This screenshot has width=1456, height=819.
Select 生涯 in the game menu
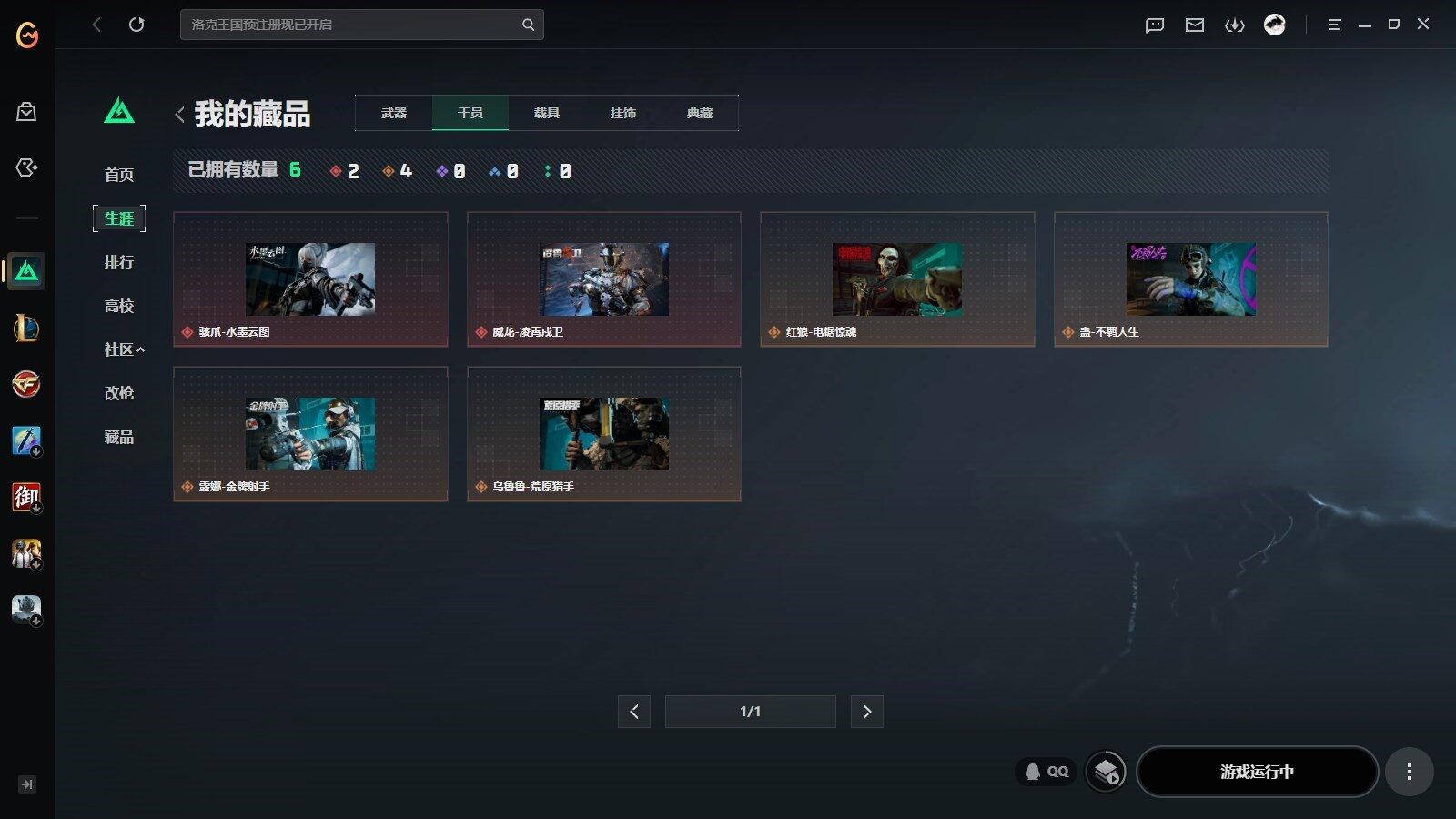pos(119,218)
